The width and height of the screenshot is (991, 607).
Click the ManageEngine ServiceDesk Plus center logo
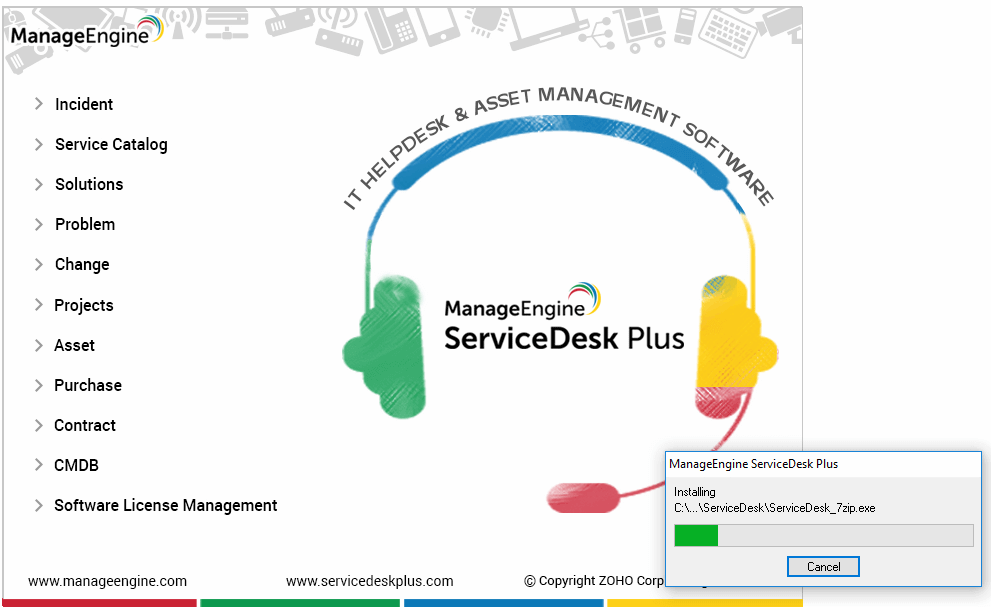[564, 317]
